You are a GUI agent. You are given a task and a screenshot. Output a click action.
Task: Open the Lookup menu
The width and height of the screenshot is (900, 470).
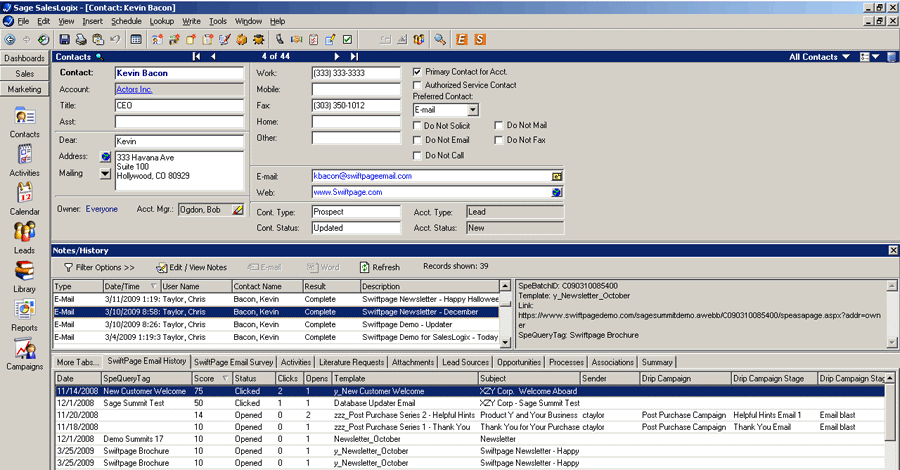click(162, 21)
